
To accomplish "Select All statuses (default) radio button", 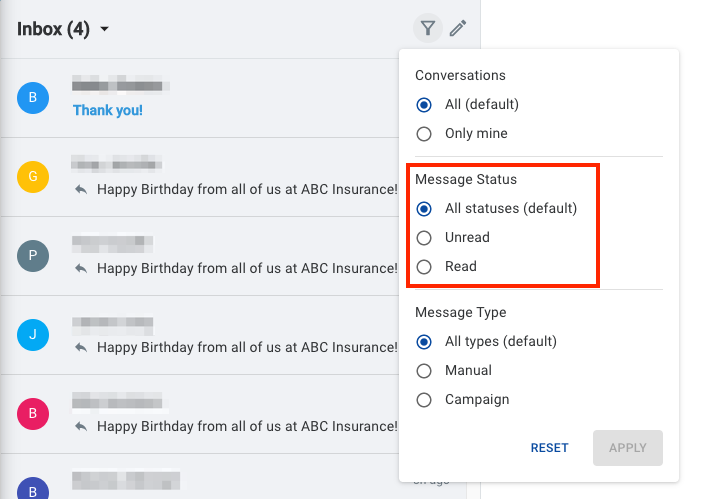I will click(x=424, y=209).
